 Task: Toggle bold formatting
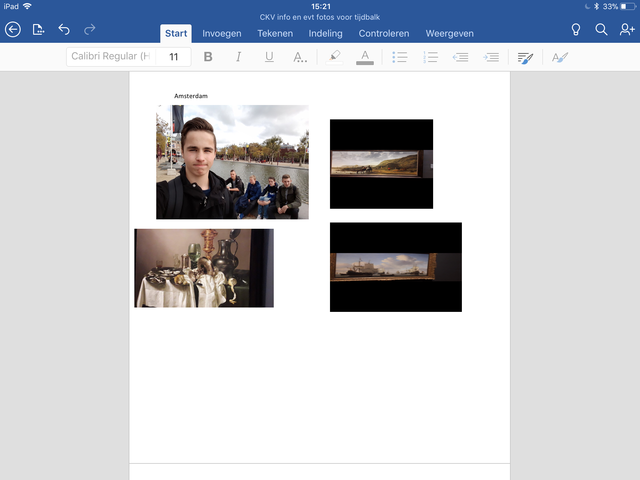[x=208, y=57]
